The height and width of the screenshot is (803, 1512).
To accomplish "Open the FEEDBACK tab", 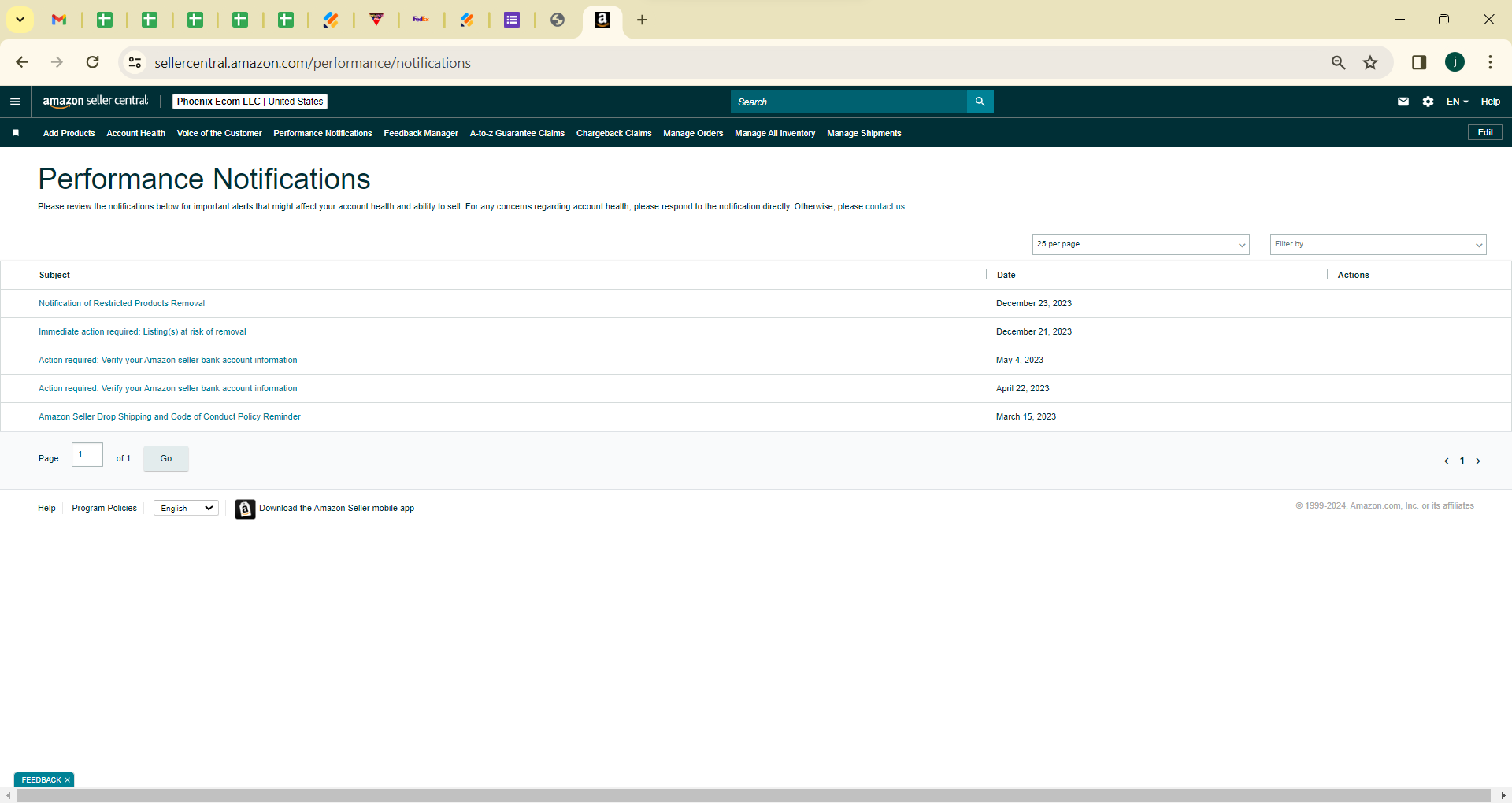I will pyautogui.click(x=41, y=780).
